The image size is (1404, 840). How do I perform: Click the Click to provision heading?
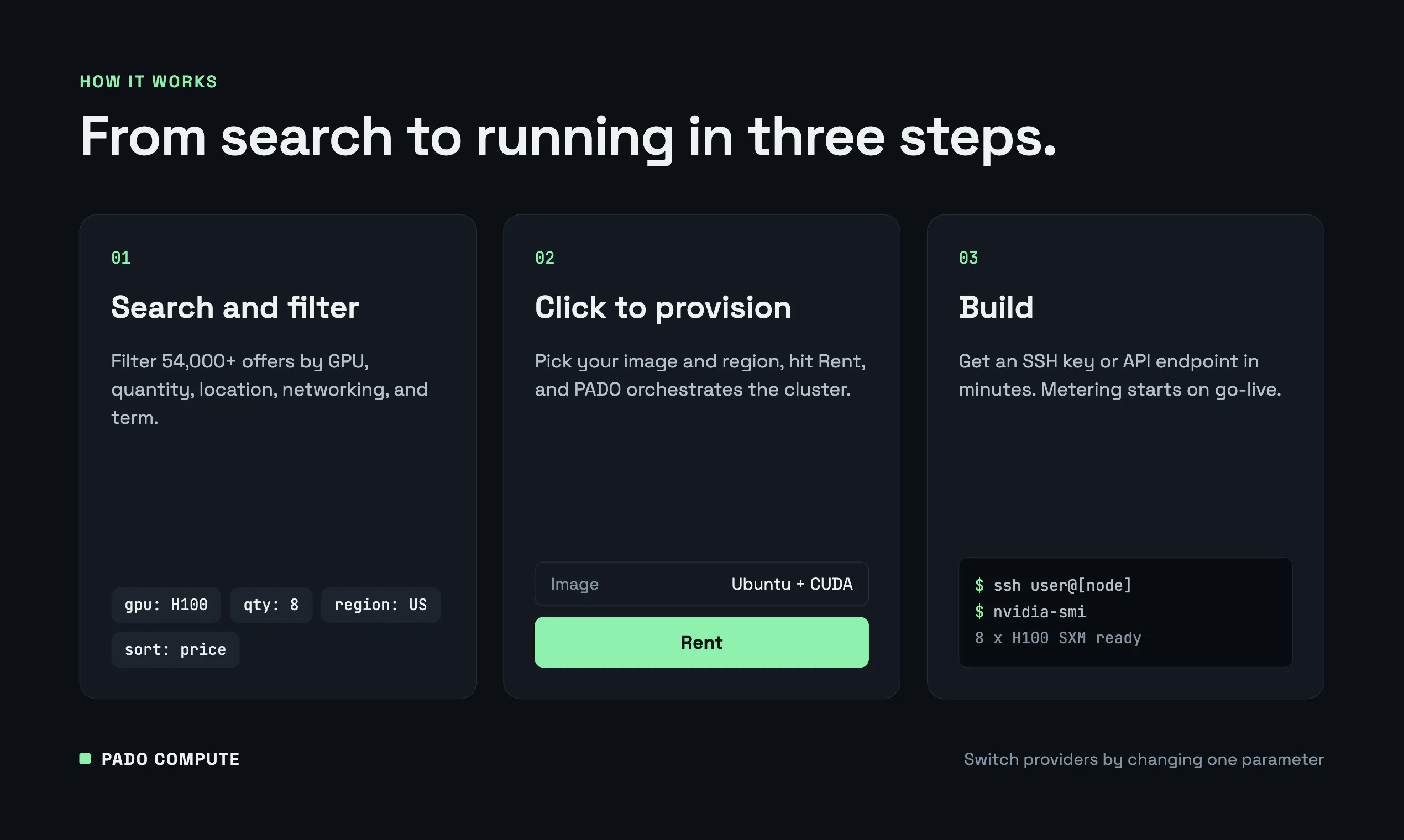pos(663,307)
